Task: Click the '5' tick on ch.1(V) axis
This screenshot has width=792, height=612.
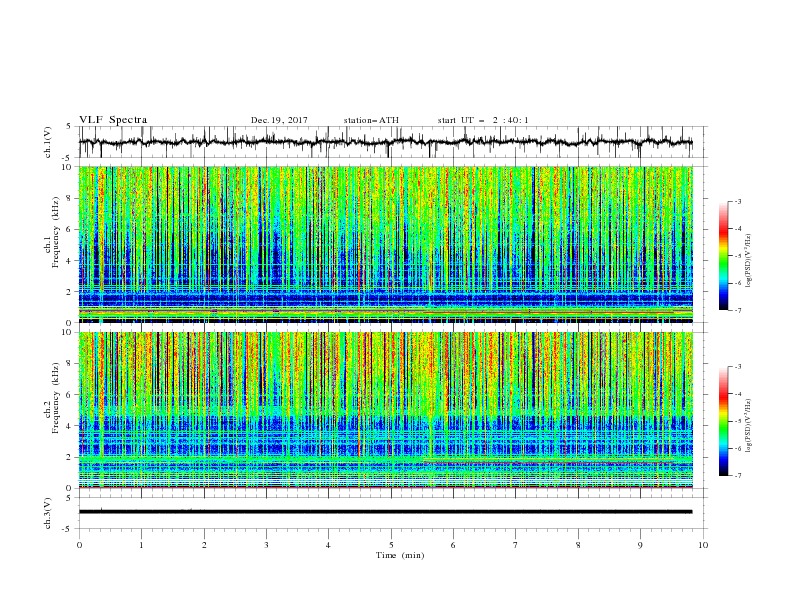Action: click(x=70, y=126)
